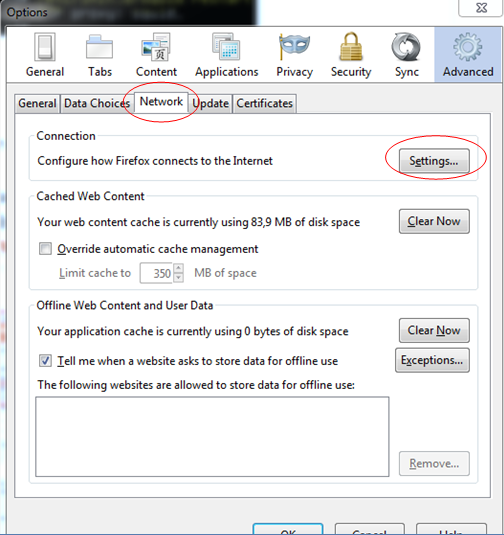Click the 'Limit cache to' label

click(x=95, y=273)
